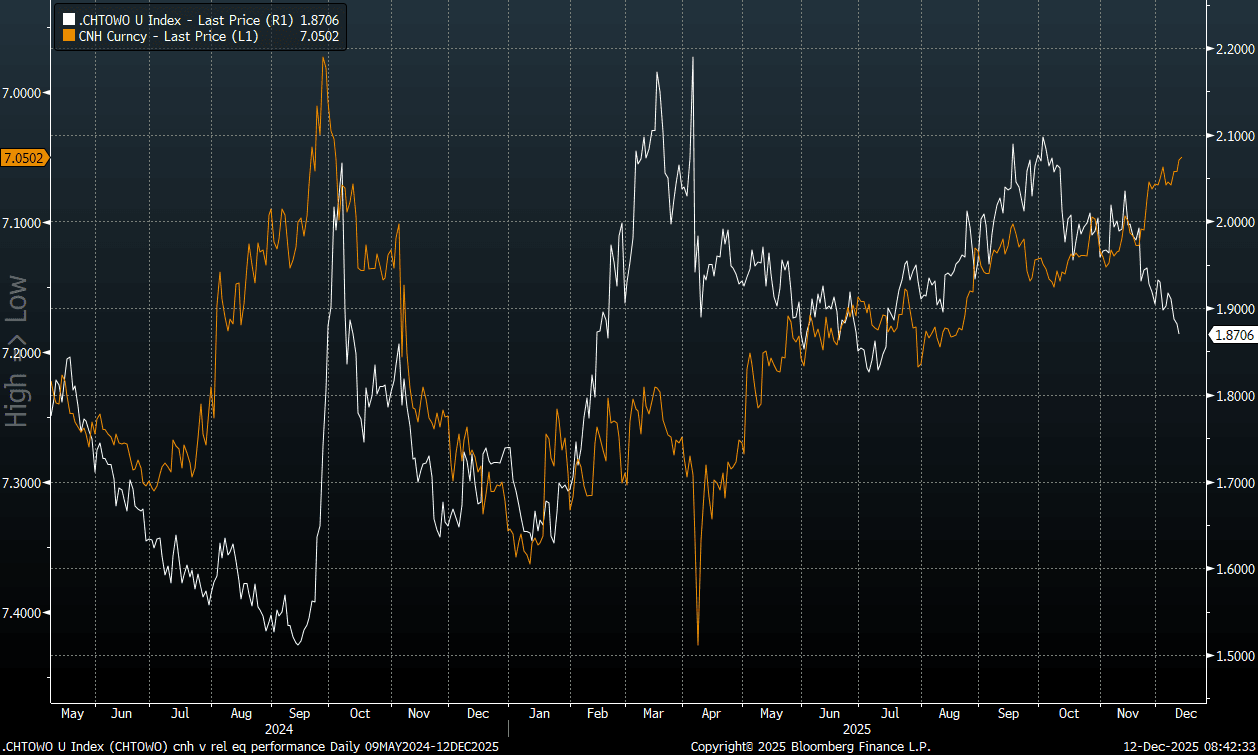Click the chart title text in bottom footer

pos(250,747)
